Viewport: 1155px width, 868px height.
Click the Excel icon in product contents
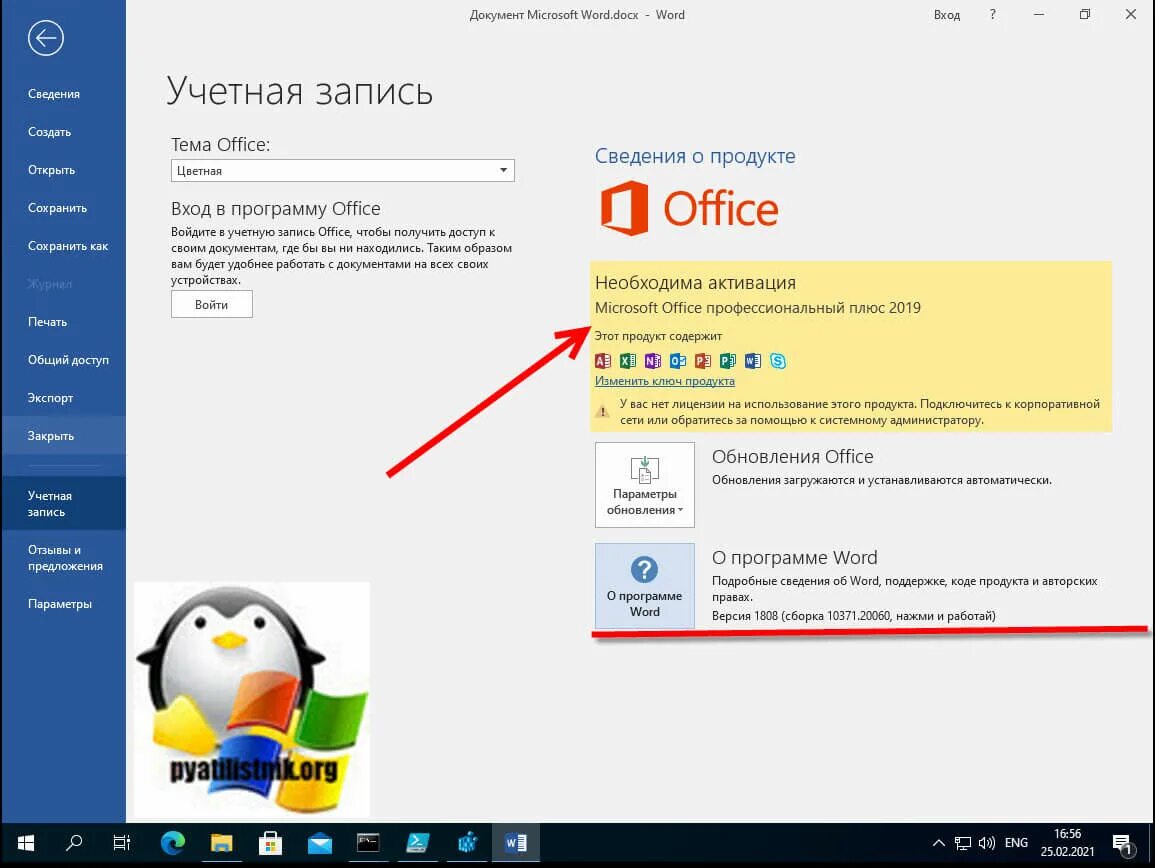click(x=628, y=360)
